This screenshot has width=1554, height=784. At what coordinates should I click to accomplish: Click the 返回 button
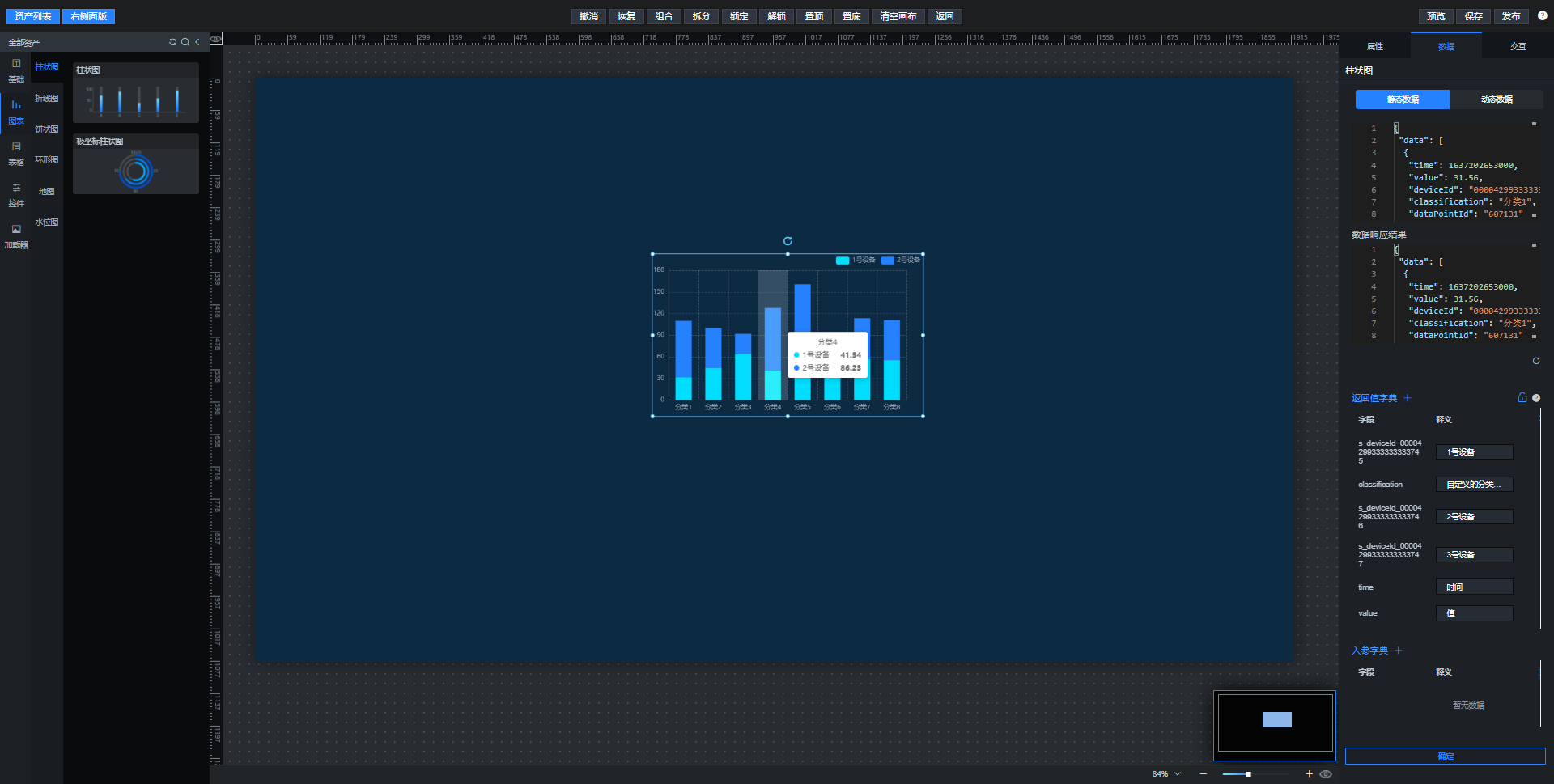coord(945,16)
